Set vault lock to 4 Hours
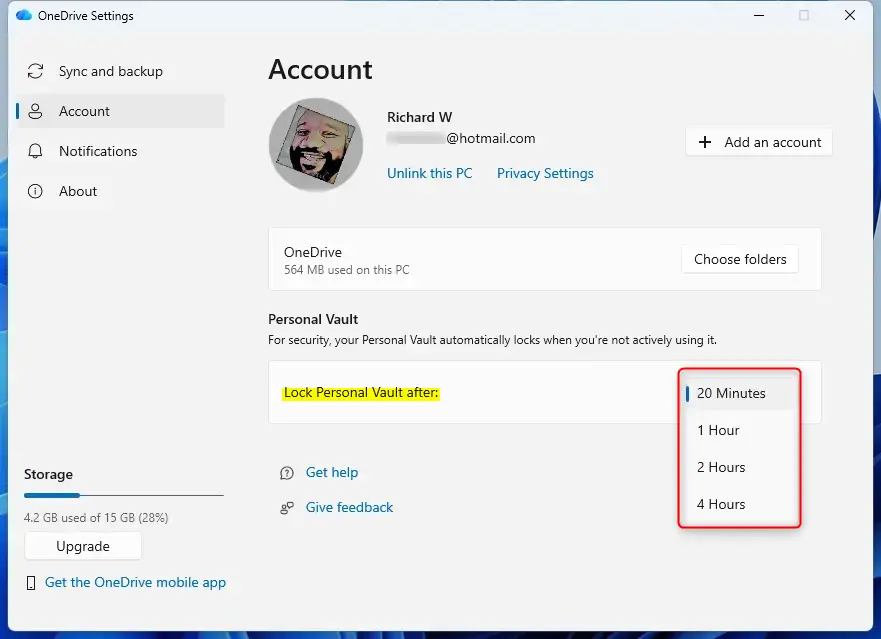The height and width of the screenshot is (639, 881). [x=739, y=505]
